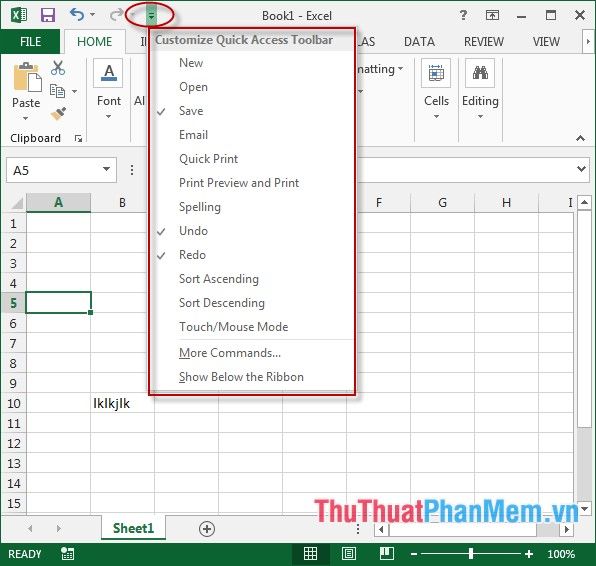
Task: Click the Zoom In plus button
Action: 529,554
